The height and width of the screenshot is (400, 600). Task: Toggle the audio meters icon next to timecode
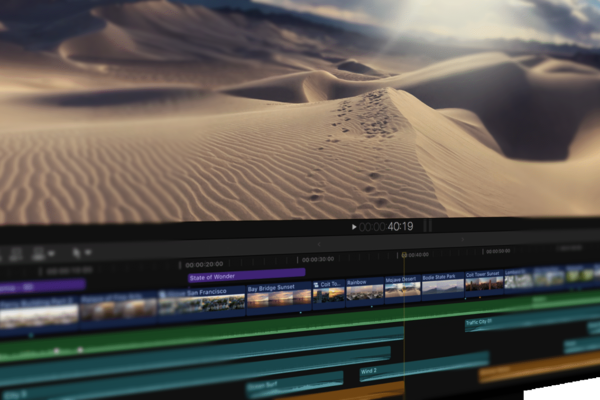[x=428, y=226]
